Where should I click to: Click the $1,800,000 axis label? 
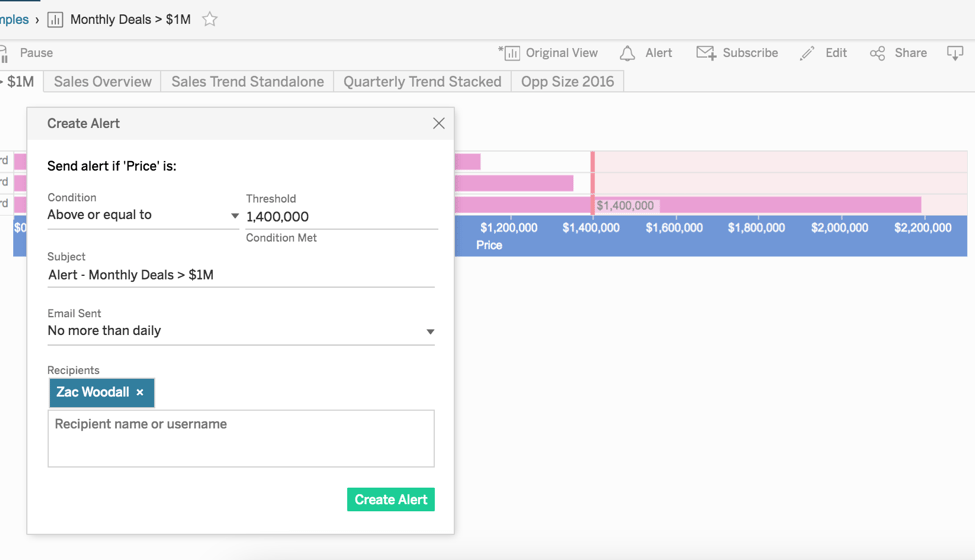point(756,227)
